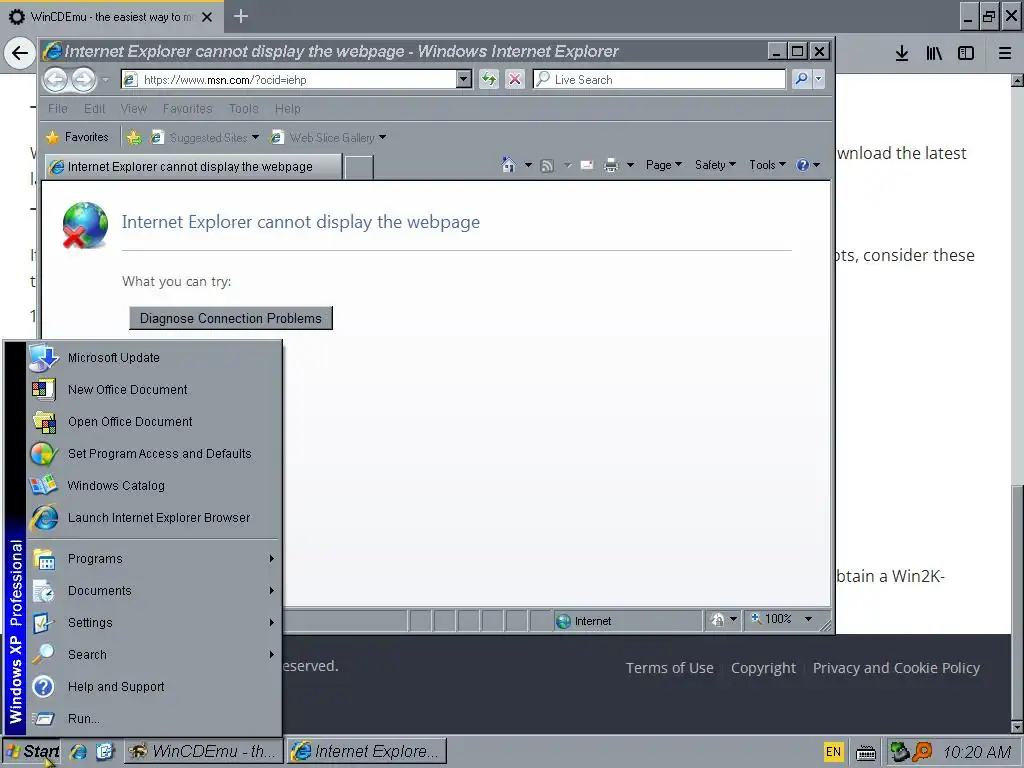Expand the Documents submenu

coord(154,591)
